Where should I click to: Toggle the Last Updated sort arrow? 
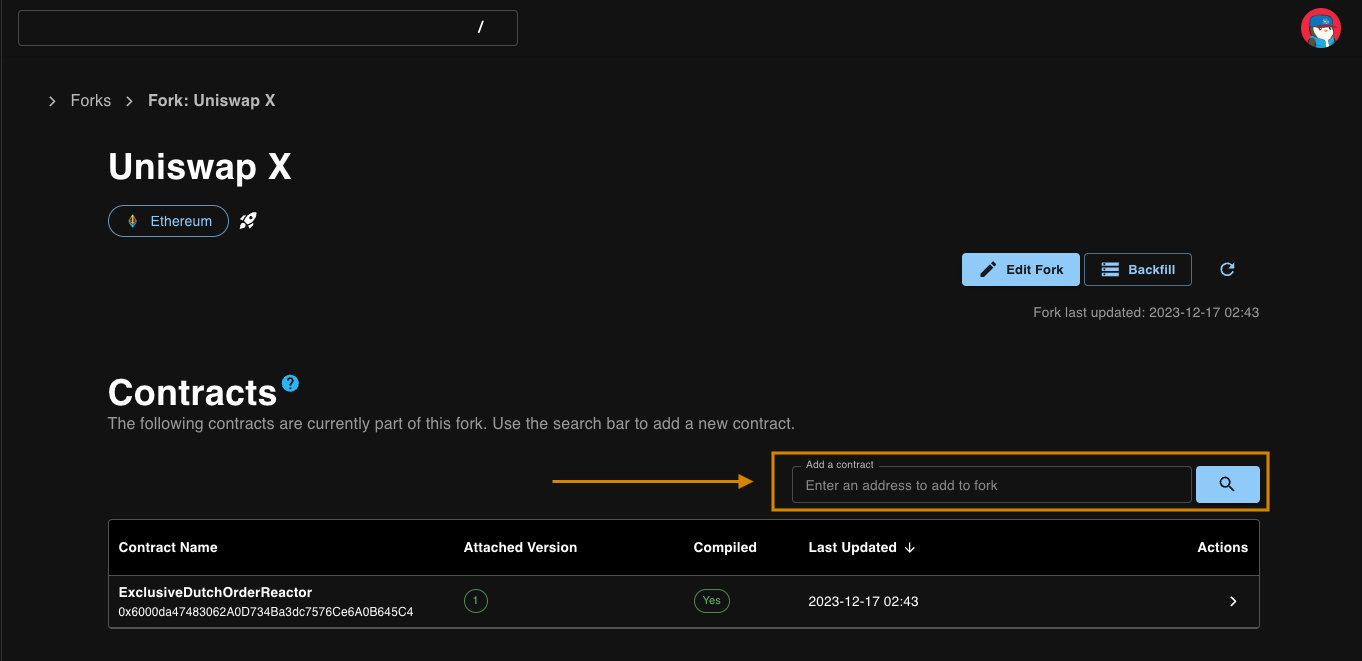click(910, 548)
